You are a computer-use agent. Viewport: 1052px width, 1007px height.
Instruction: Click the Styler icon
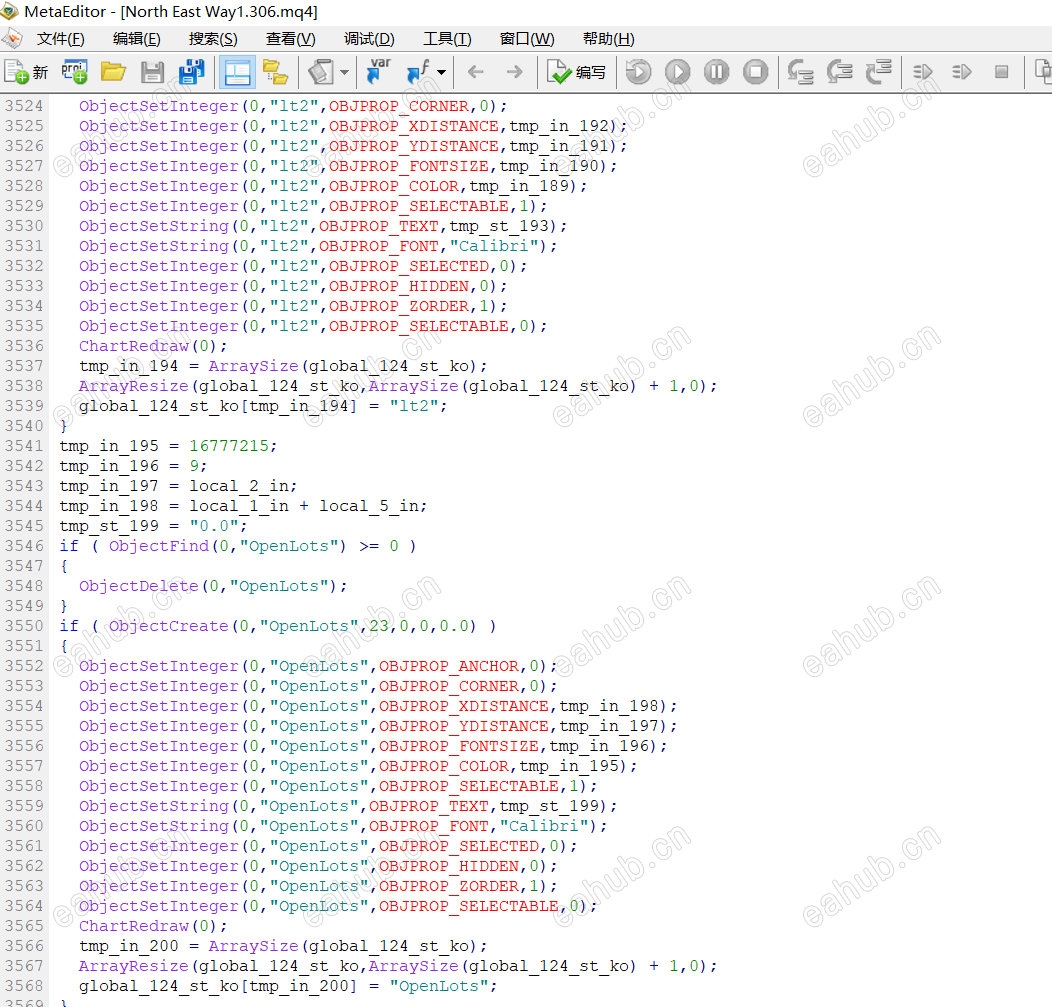[321, 72]
